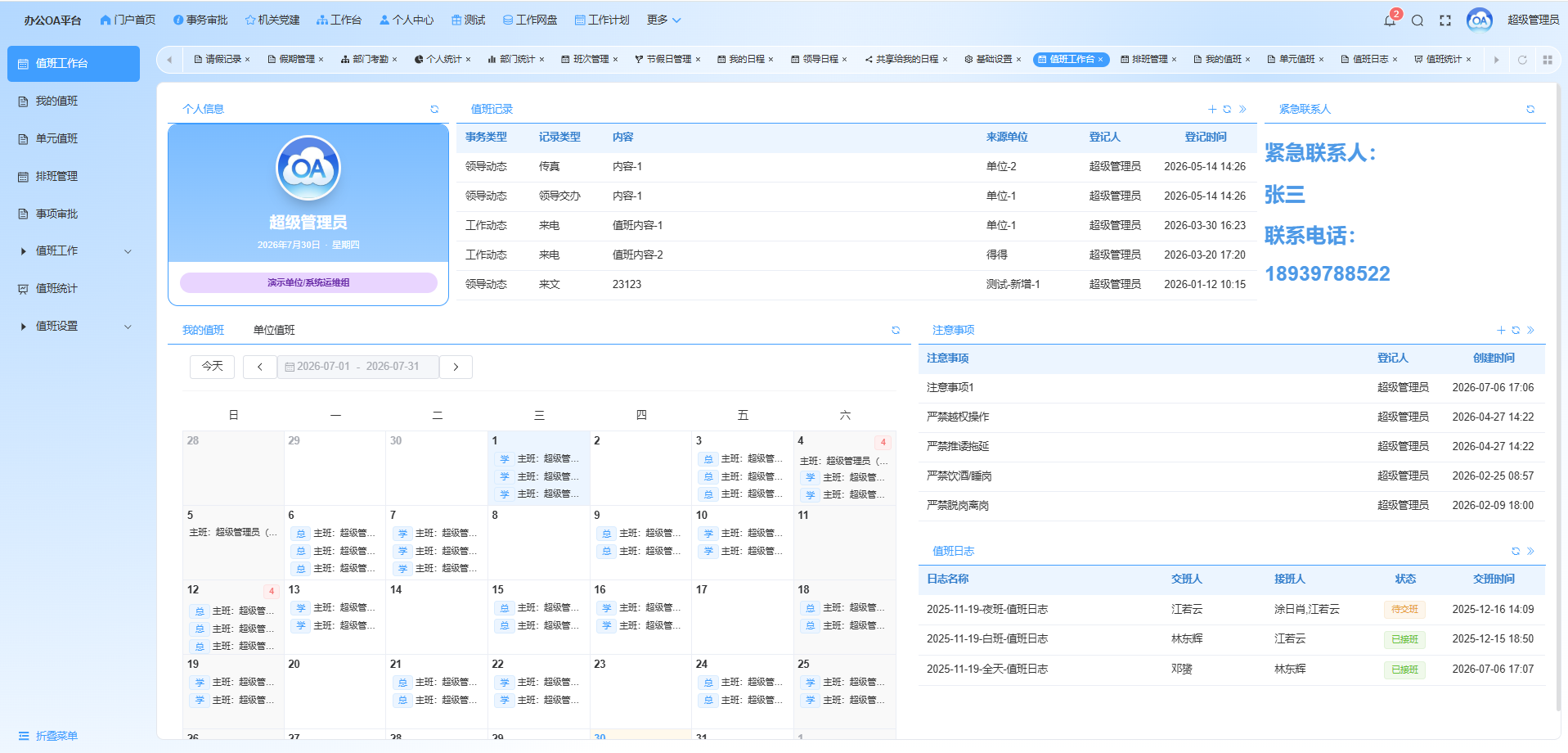Go to next month in calendar
Viewport: 1568px width, 753px height.
pos(456,367)
